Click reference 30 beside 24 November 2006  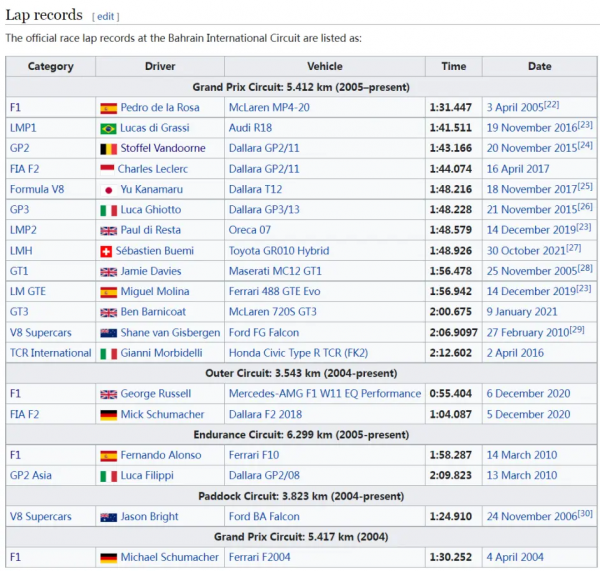point(585,514)
